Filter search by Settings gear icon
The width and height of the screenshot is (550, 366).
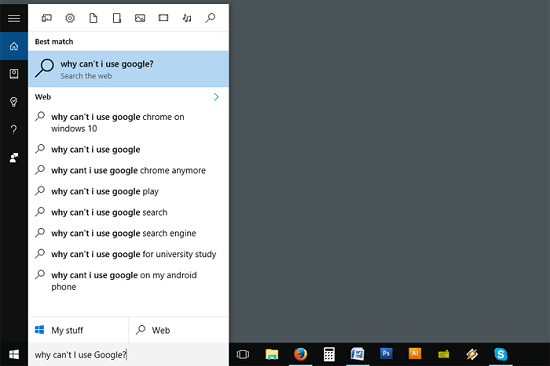click(70, 18)
